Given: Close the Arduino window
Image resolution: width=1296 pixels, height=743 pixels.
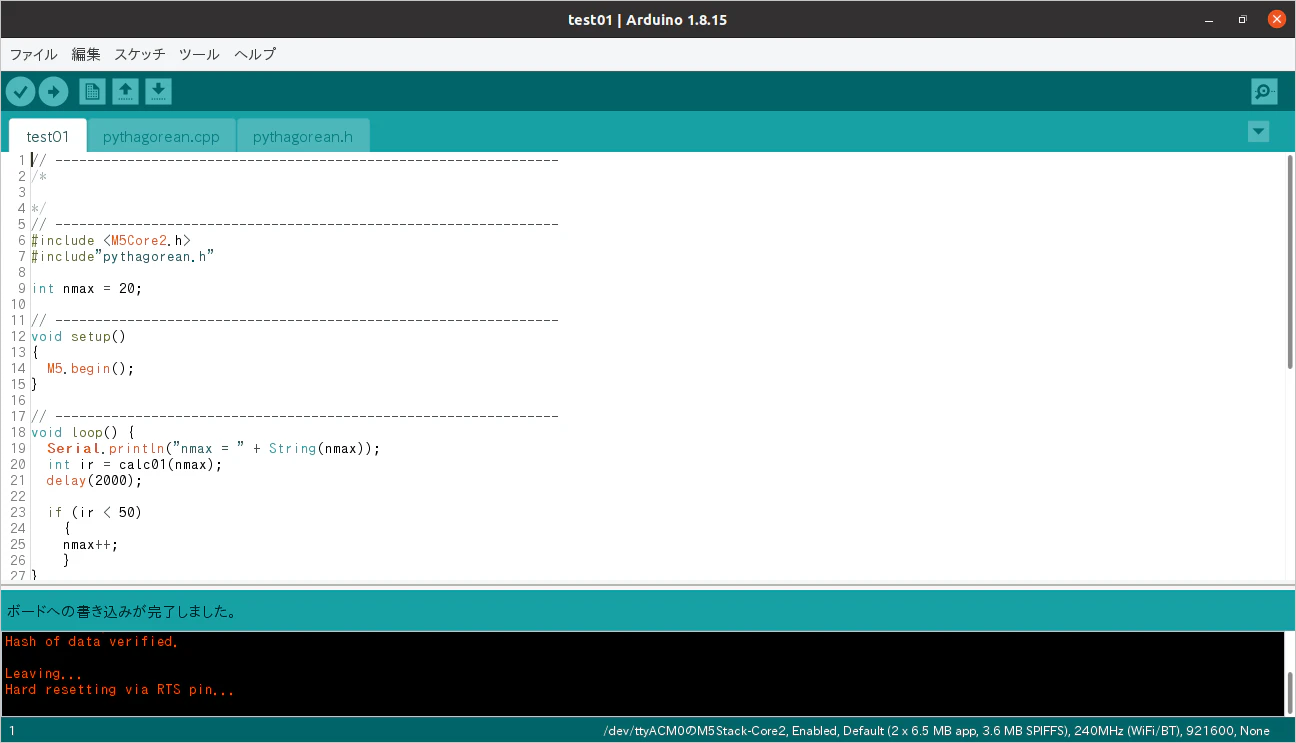Looking at the screenshot, I should click(1276, 19).
